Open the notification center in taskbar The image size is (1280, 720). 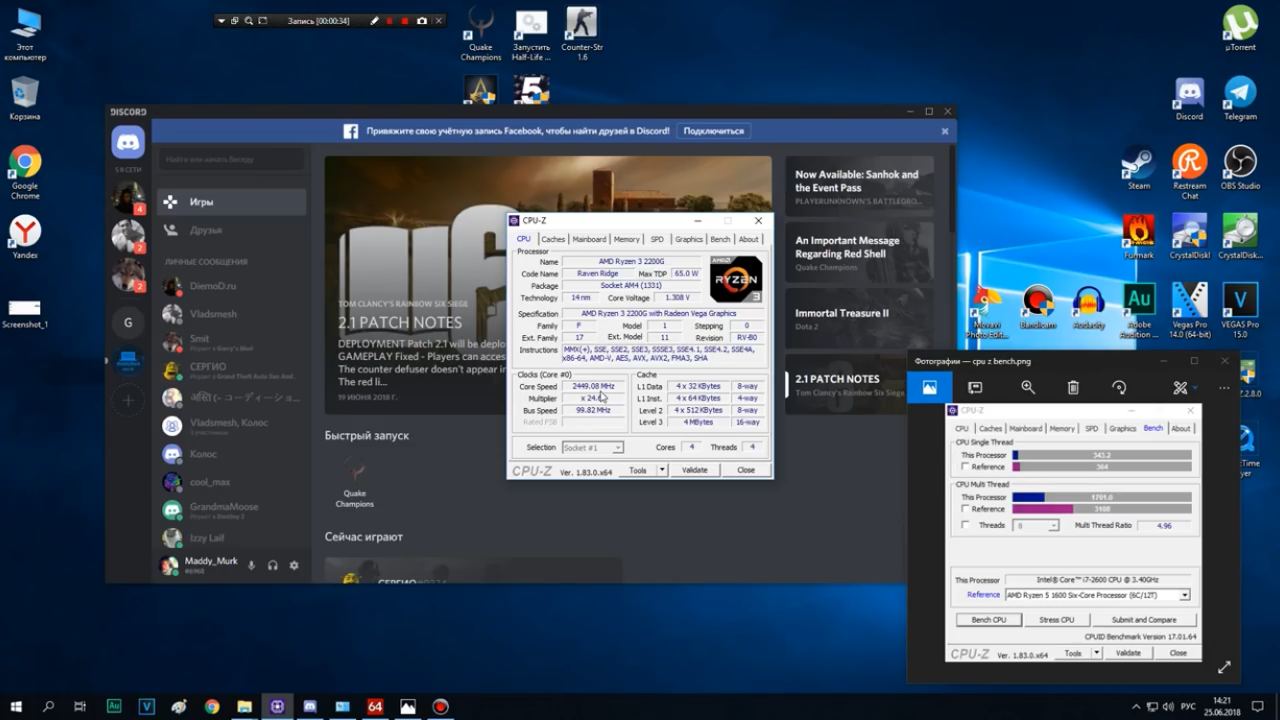[x=1258, y=706]
